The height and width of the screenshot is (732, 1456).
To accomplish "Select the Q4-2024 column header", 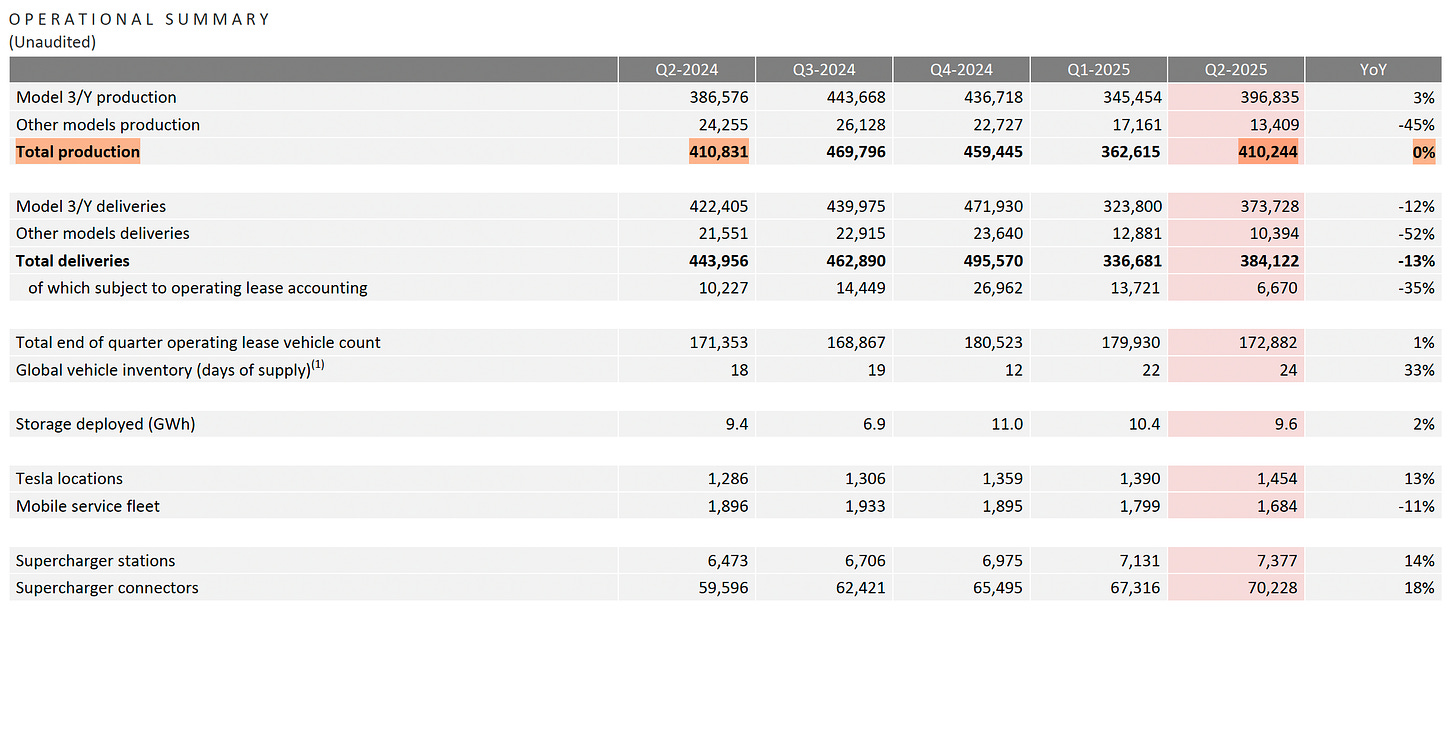I will point(961,70).
